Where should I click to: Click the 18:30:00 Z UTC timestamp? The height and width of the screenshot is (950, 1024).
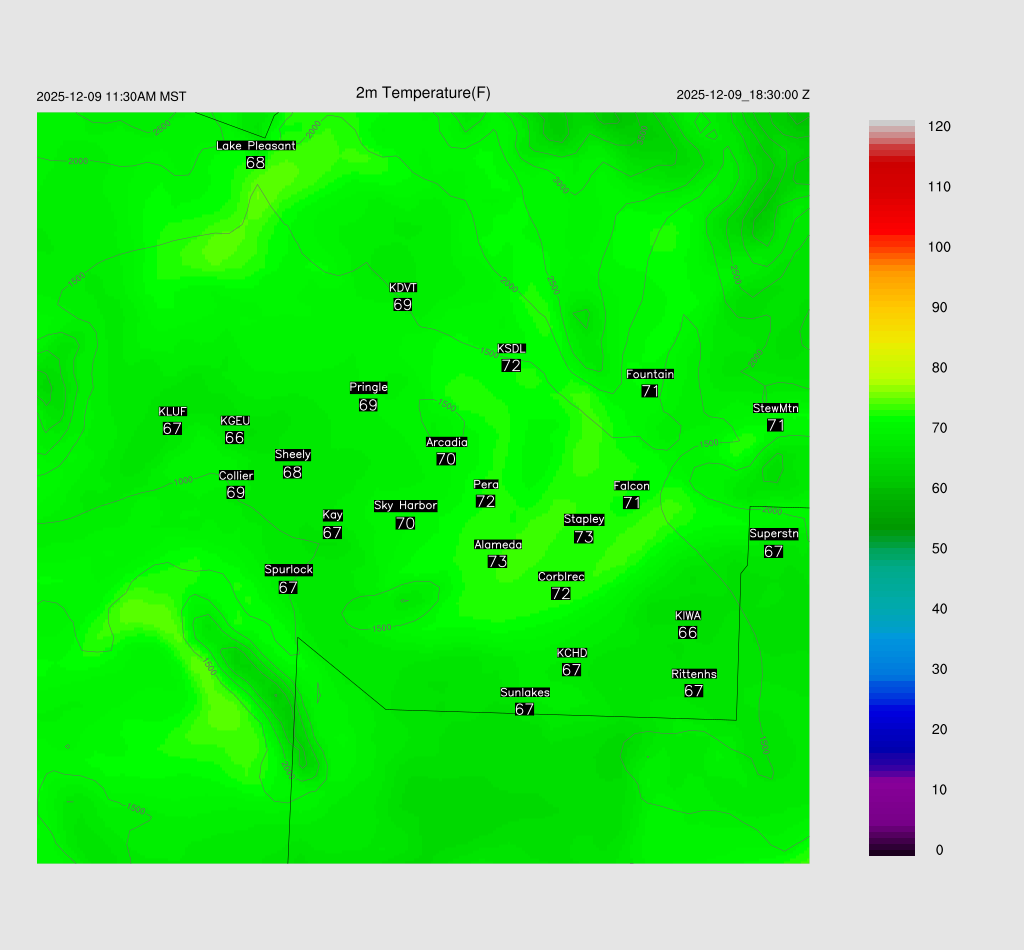[x=743, y=95]
